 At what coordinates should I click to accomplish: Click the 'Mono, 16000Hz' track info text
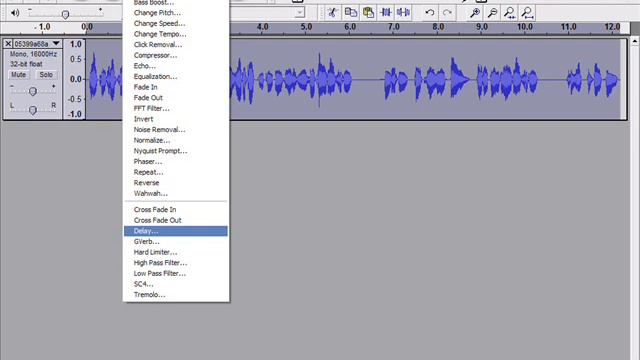33,54
